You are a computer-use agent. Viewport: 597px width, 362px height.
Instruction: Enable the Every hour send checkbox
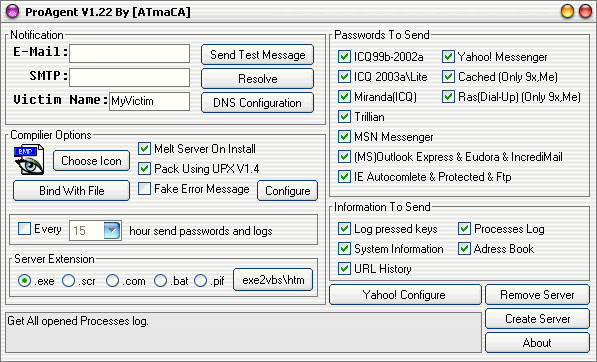coord(24,228)
